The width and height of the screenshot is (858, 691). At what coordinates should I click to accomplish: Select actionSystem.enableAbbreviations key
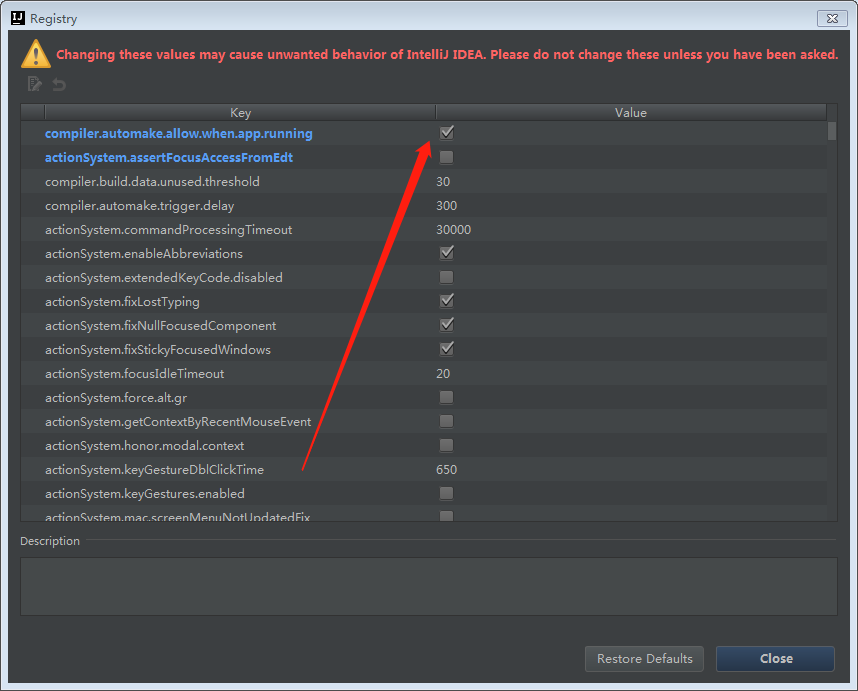[x=144, y=254]
